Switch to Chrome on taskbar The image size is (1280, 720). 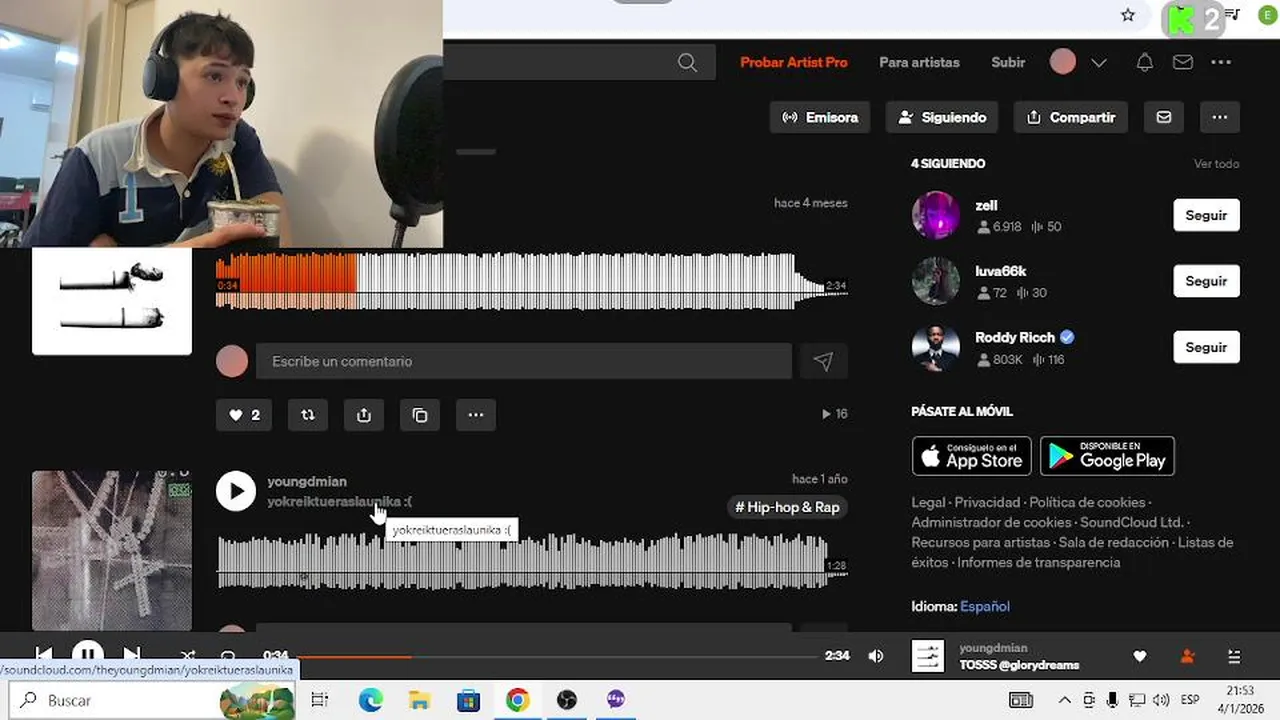[517, 700]
